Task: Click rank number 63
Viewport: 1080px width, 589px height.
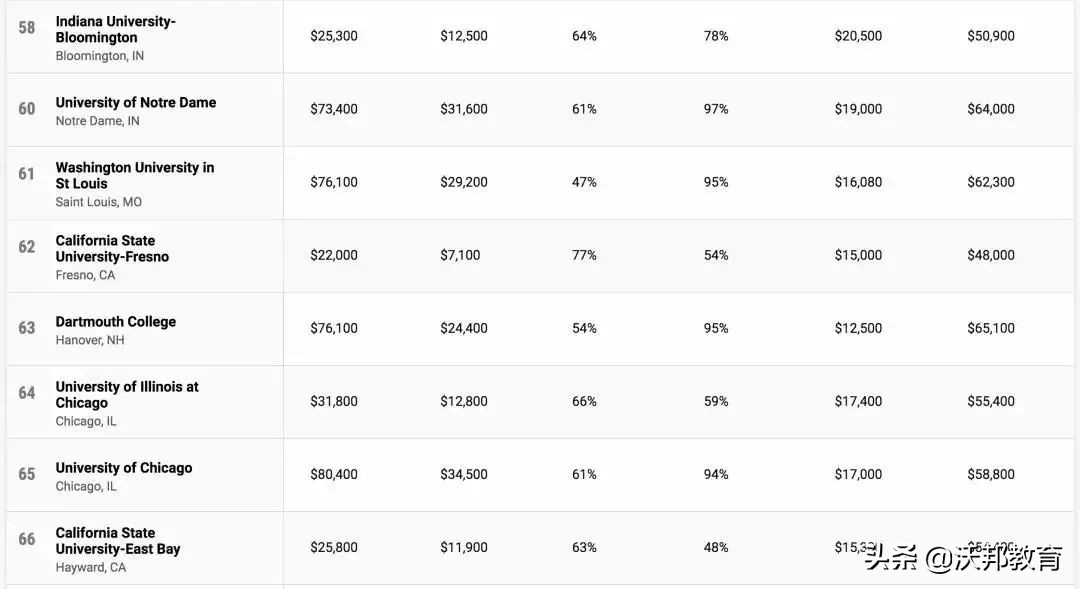Action: tap(27, 328)
